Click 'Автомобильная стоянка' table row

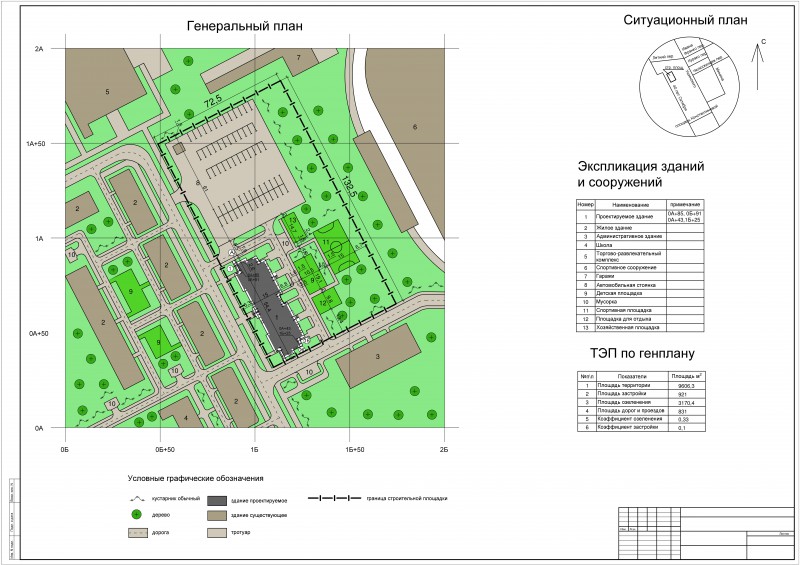click(640, 285)
